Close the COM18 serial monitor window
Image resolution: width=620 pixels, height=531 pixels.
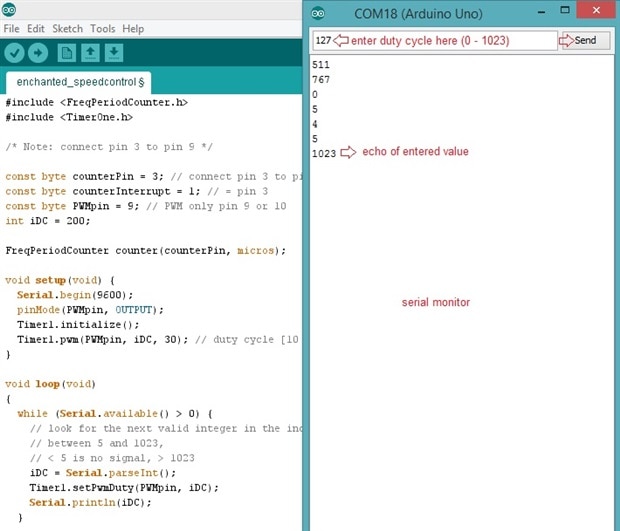(x=596, y=10)
